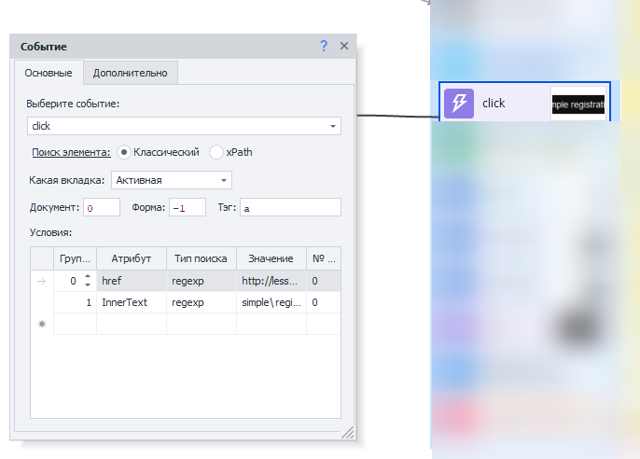Screen dimensions: 640x459
Task: Click the arrow indicator on first condition row
Action: pos(41,282)
